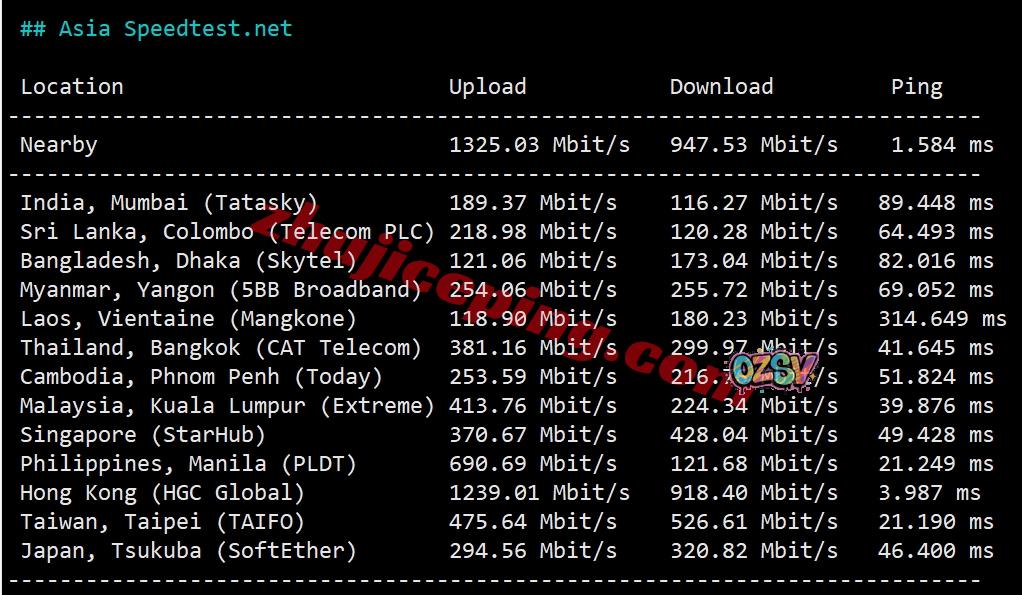Select the Nearby row label
Viewport: 1022px width, 595px height.
click(59, 145)
